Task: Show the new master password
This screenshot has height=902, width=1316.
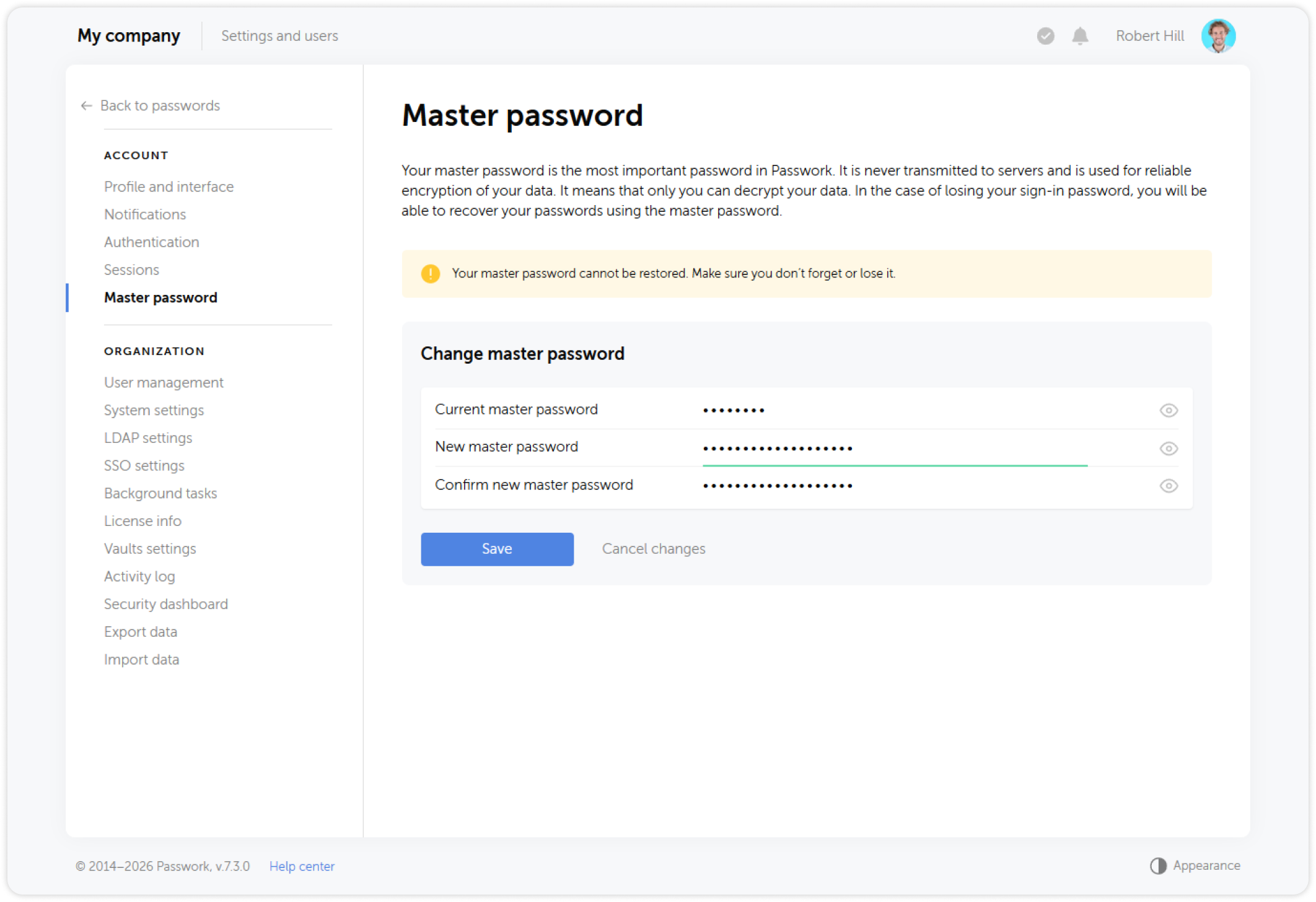Action: 1169,448
